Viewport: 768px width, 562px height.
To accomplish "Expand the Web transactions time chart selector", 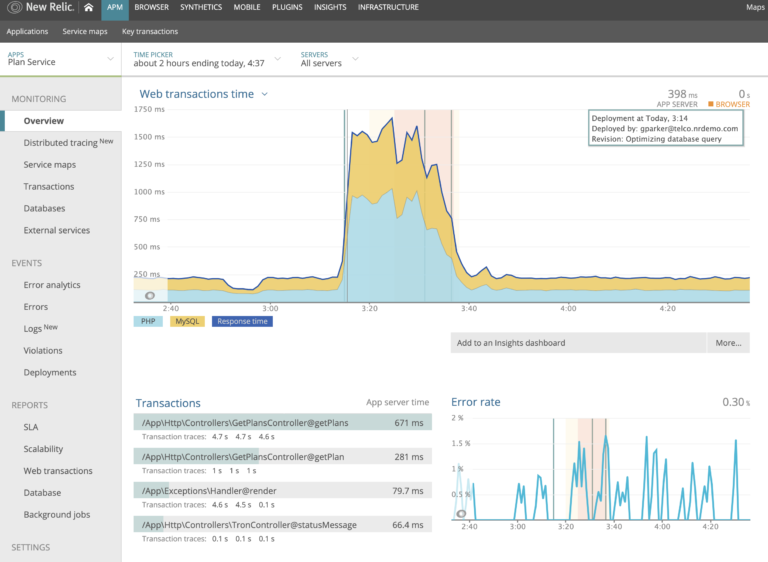I will (265, 94).
